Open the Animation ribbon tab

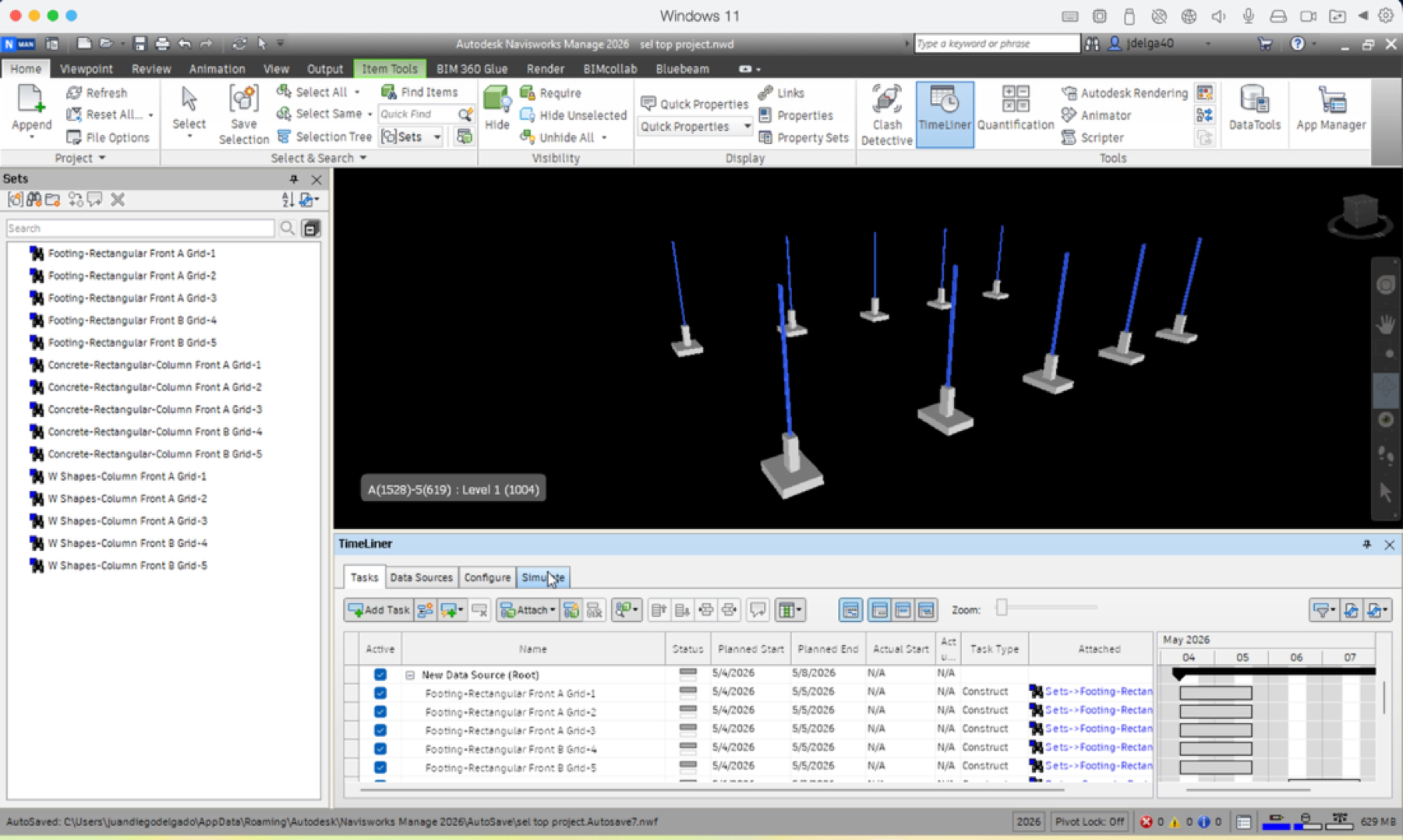click(x=217, y=69)
